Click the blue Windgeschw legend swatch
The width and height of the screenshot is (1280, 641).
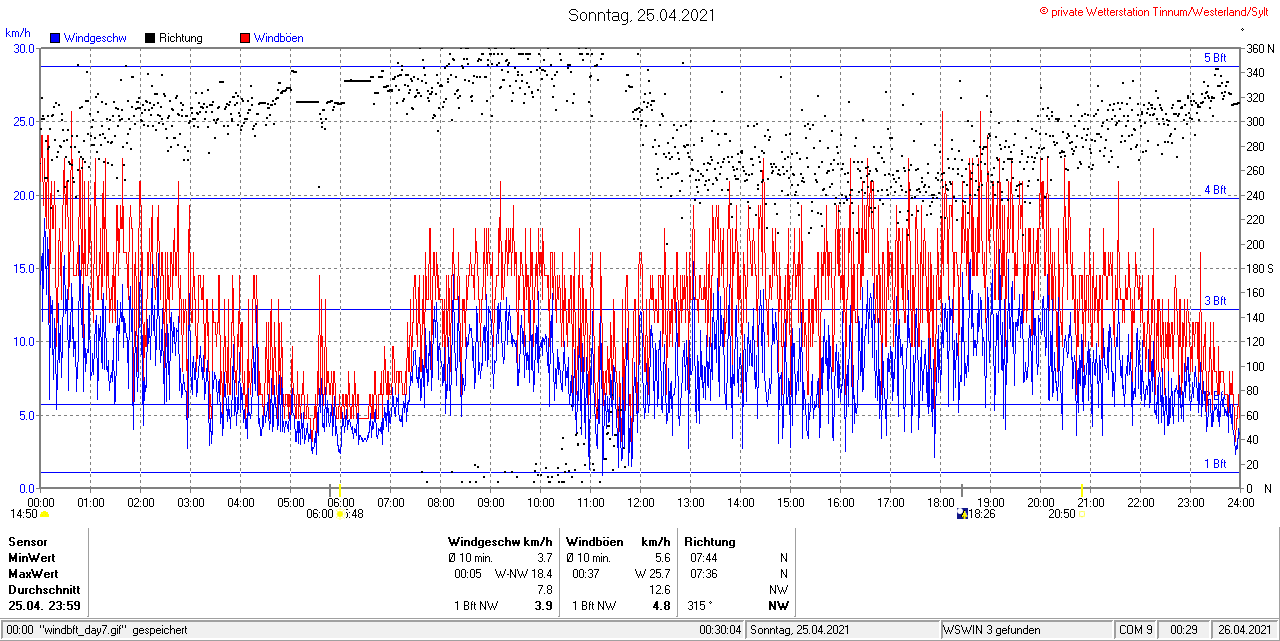point(56,38)
